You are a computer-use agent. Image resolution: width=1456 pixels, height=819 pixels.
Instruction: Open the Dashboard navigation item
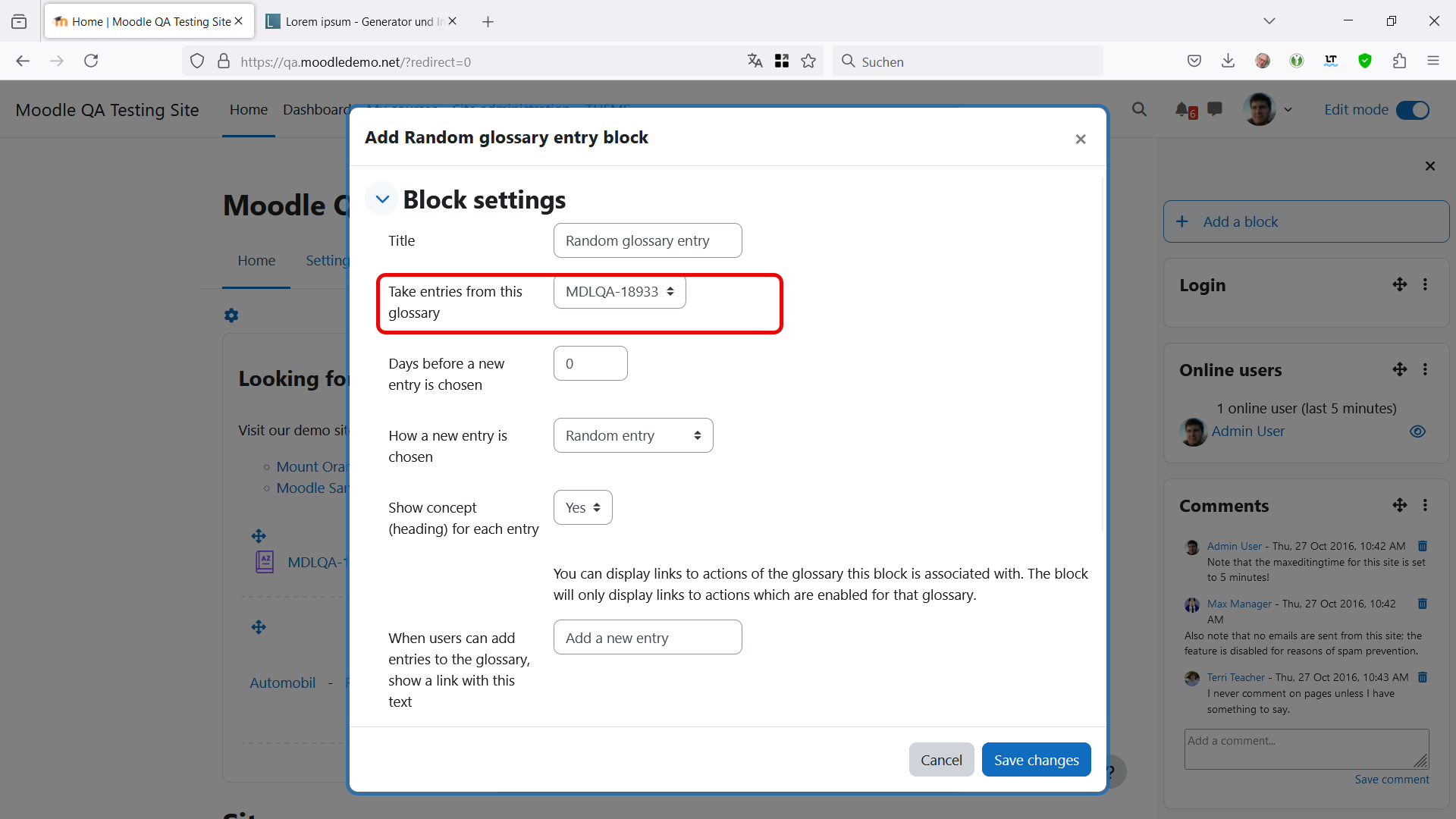click(x=316, y=110)
